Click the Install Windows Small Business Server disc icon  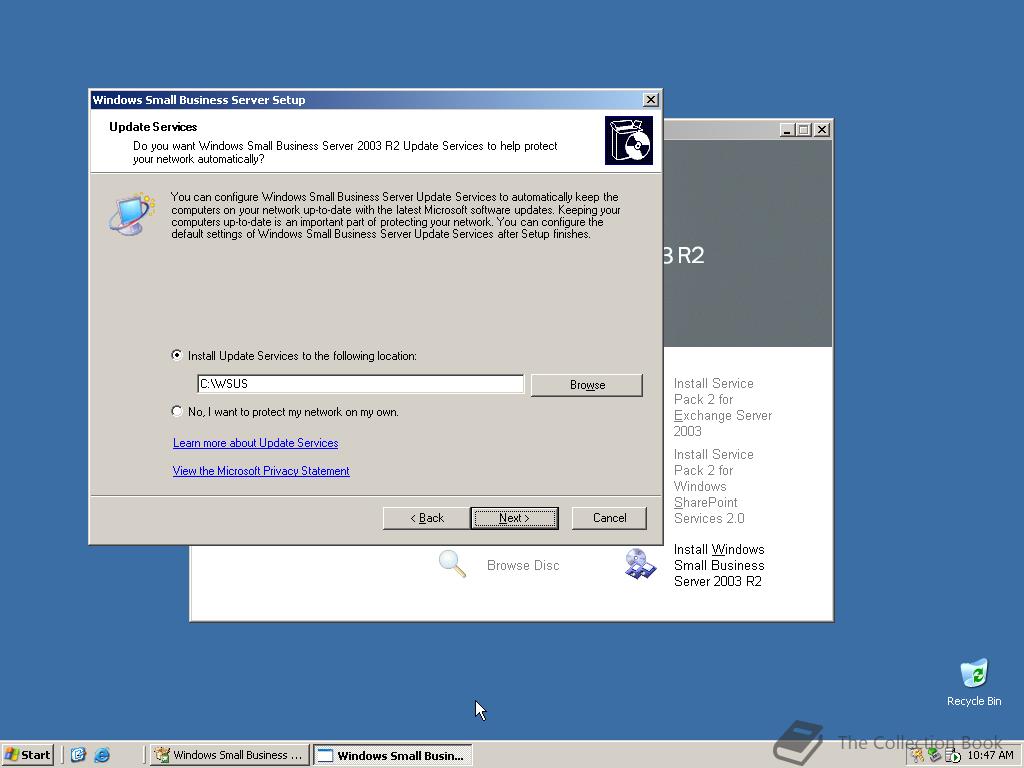click(x=639, y=564)
